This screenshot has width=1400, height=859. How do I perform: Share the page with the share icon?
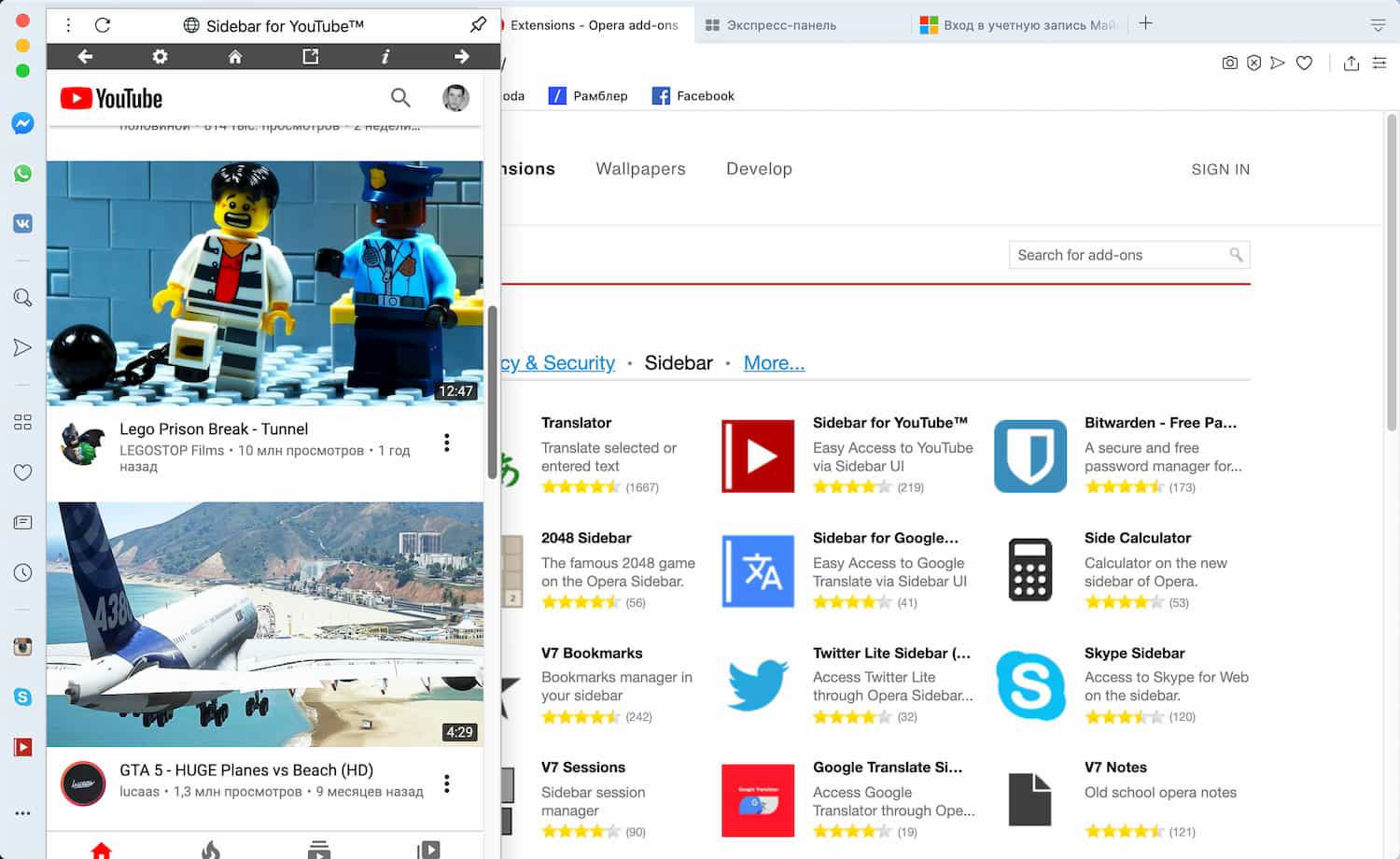(1351, 63)
